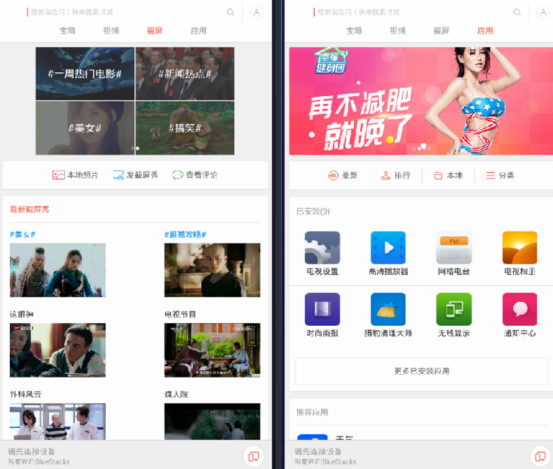553x469 pixels.
Task: Click device connect icon in right bottom bar
Action: click(x=540, y=456)
